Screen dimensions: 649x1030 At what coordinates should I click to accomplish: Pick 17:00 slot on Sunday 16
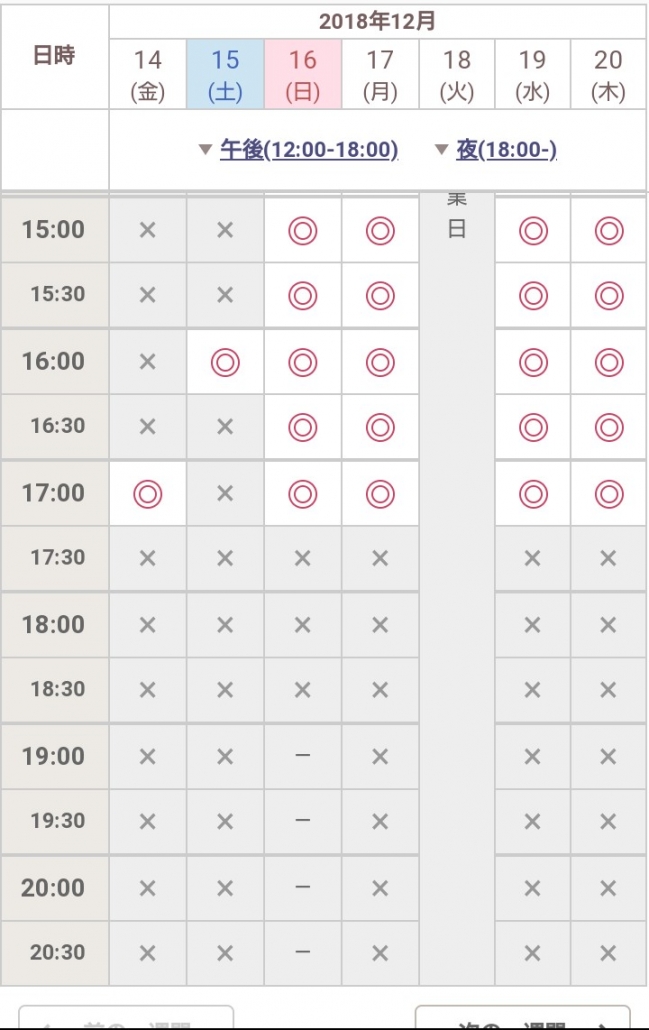pyautogui.click(x=303, y=494)
